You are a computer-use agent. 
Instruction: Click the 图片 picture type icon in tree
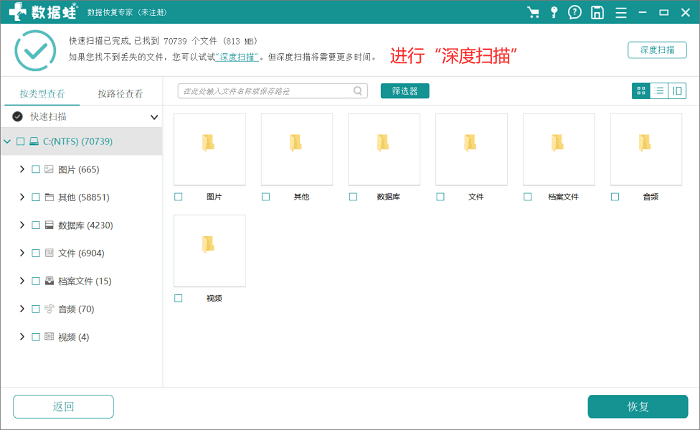pos(49,169)
